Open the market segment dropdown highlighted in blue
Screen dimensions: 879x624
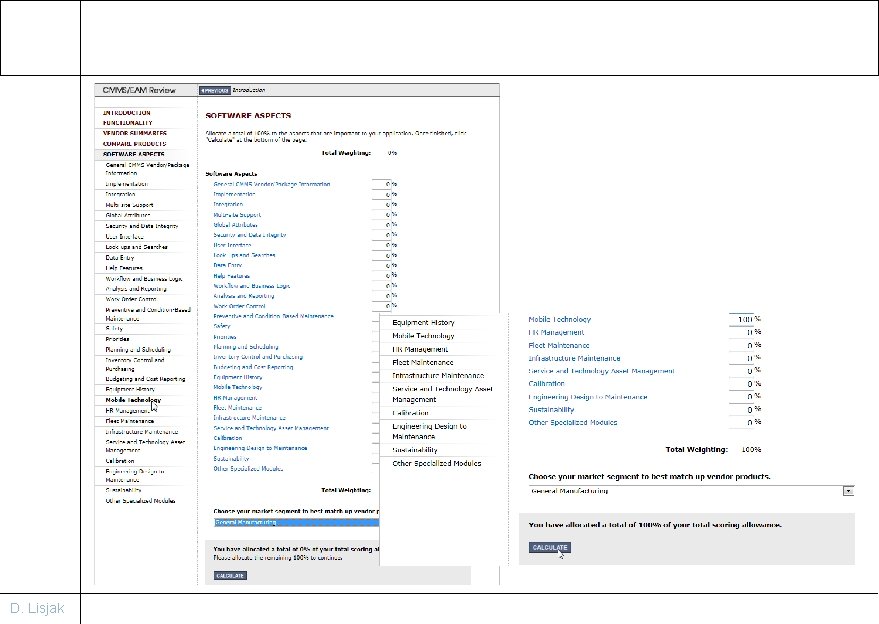pos(297,523)
